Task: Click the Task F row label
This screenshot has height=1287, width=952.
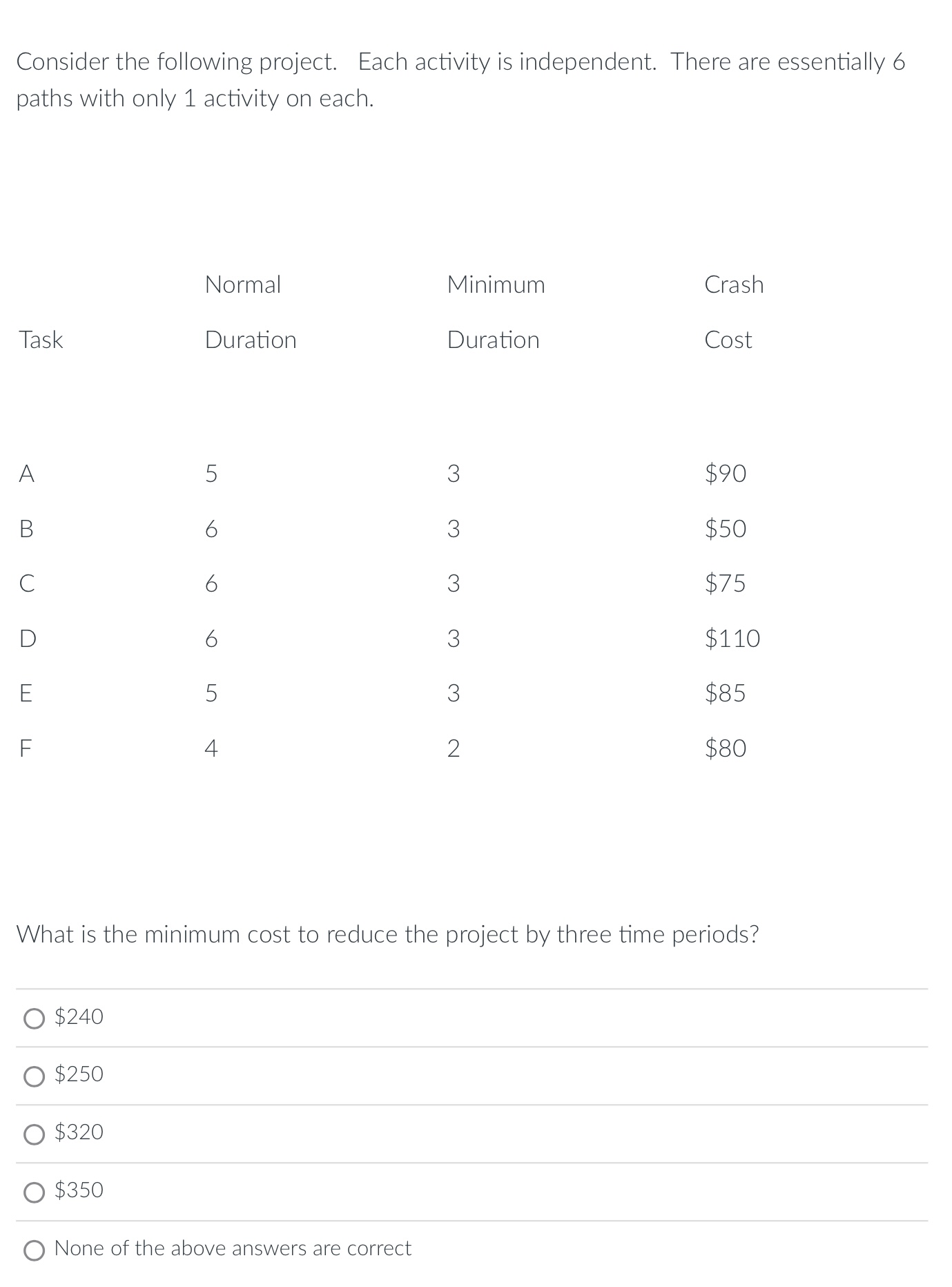Action: [x=26, y=748]
